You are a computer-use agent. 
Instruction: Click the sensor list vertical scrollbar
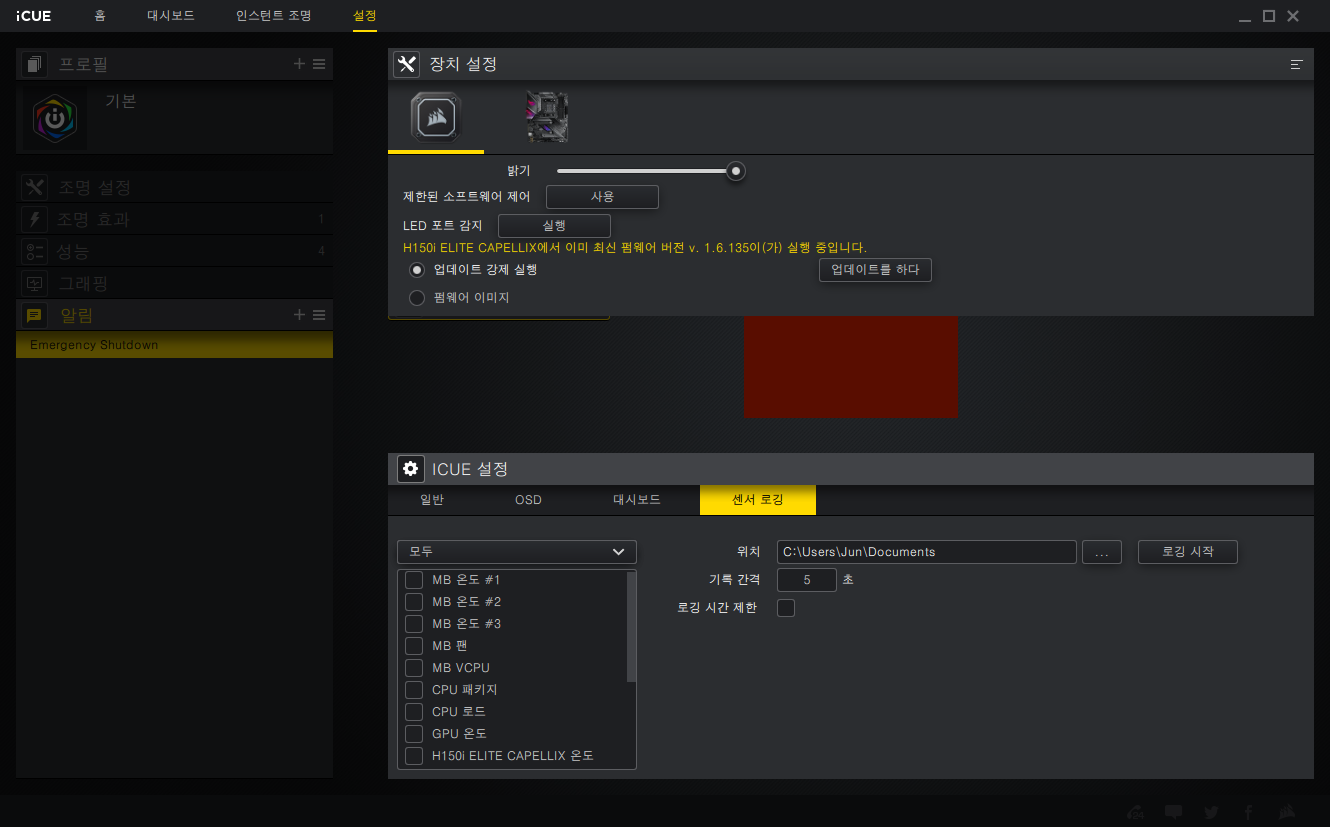point(631,626)
